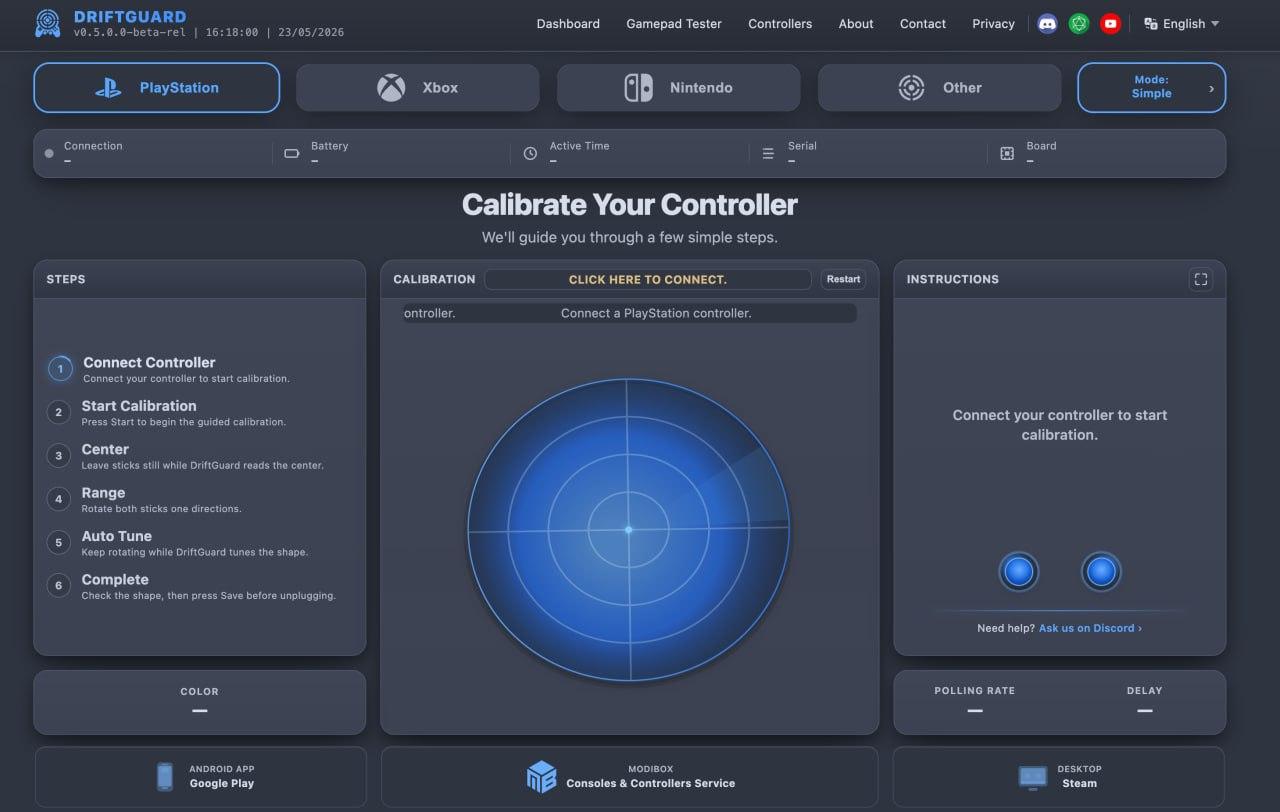
Task: Click the Nintendo Switch icon
Action: (x=639, y=88)
